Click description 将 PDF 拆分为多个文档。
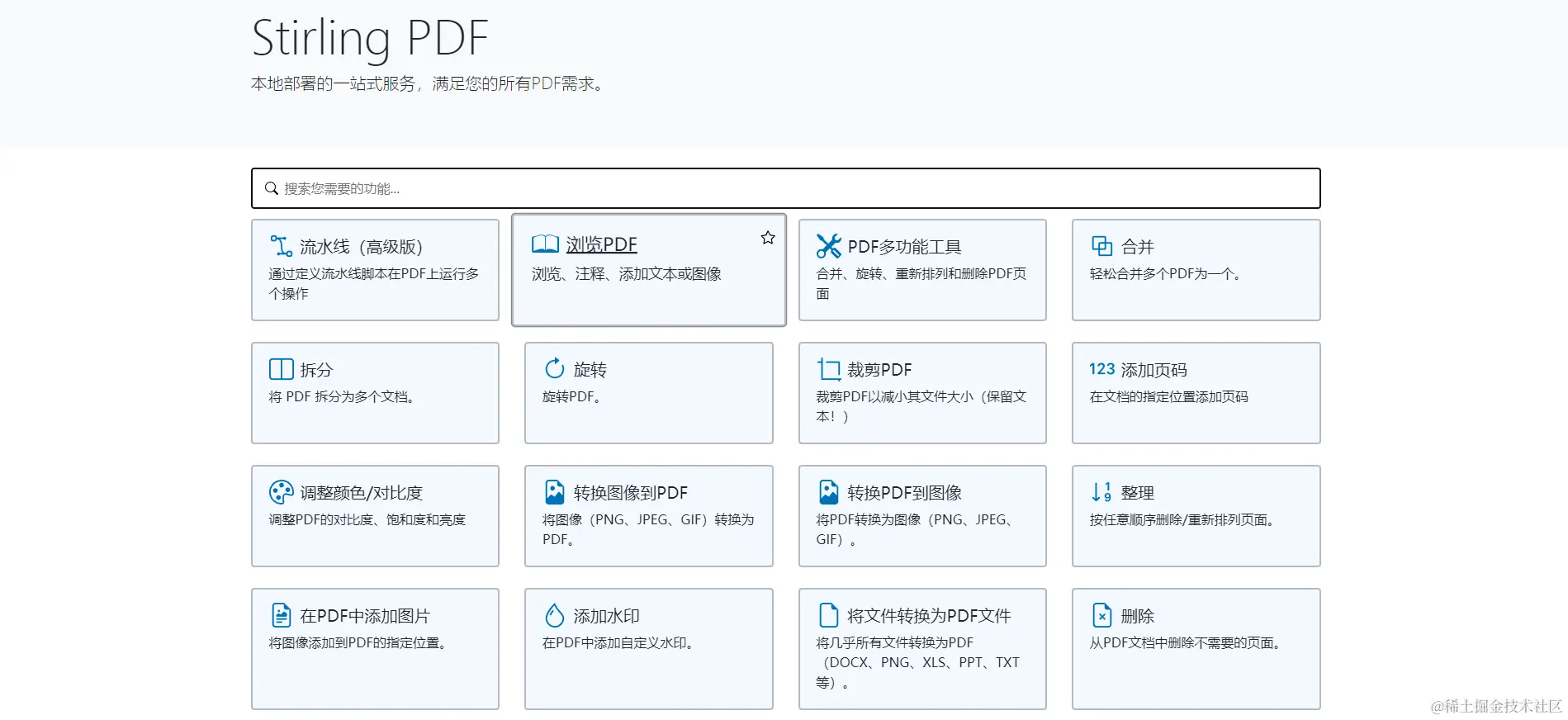1568x720 pixels. (341, 396)
